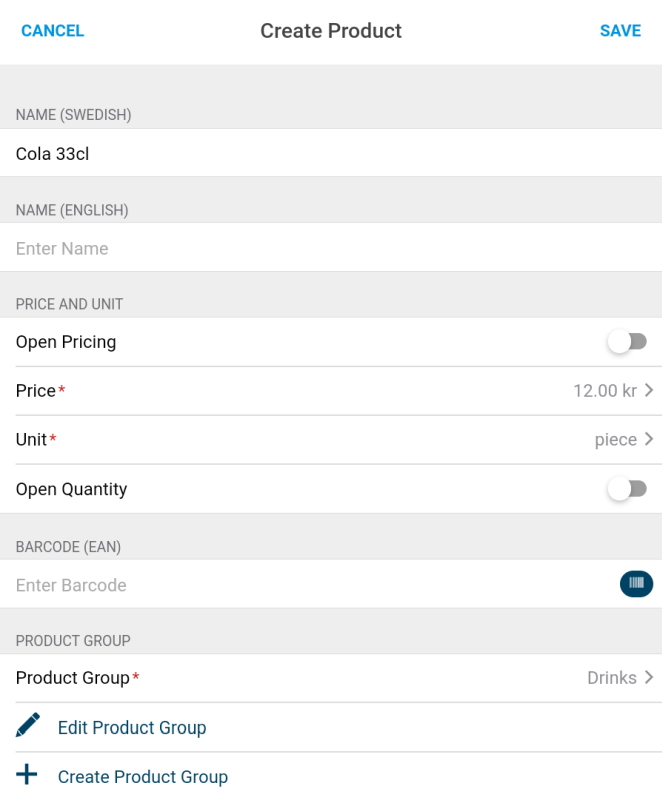This screenshot has height=797, width=662.
Task: Select the 12.00 kr price value
Action: (x=605, y=390)
